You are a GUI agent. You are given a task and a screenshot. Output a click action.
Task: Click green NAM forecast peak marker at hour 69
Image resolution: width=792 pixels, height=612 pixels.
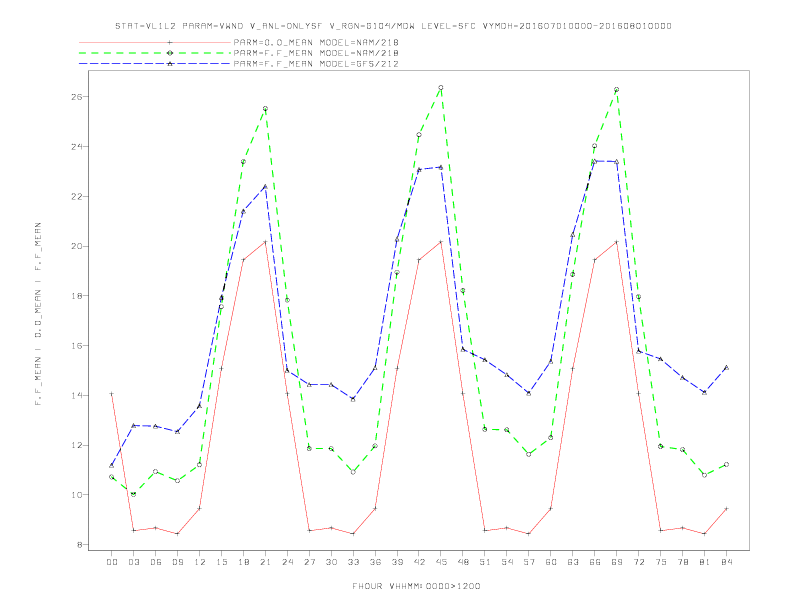pyautogui.click(x=616, y=90)
